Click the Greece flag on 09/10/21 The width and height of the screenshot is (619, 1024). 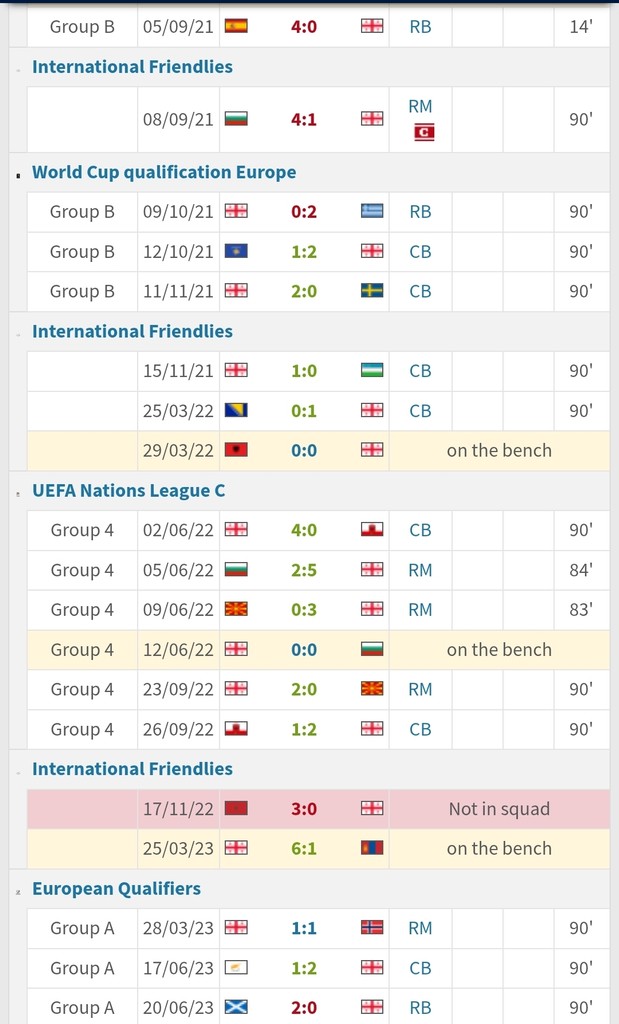[372, 211]
